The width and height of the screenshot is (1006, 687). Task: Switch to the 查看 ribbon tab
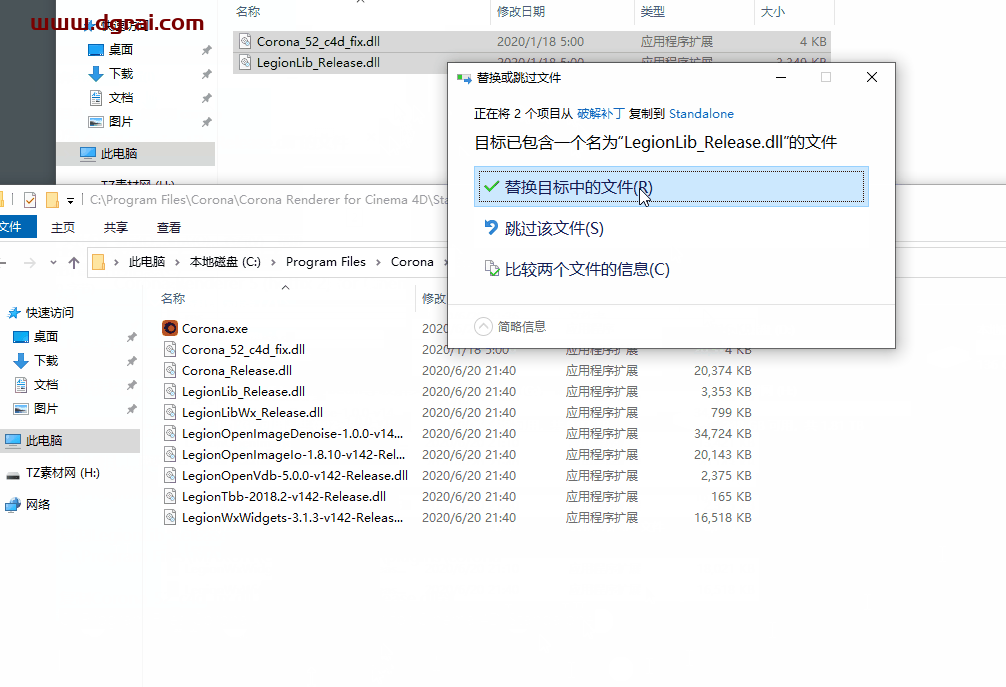169,227
